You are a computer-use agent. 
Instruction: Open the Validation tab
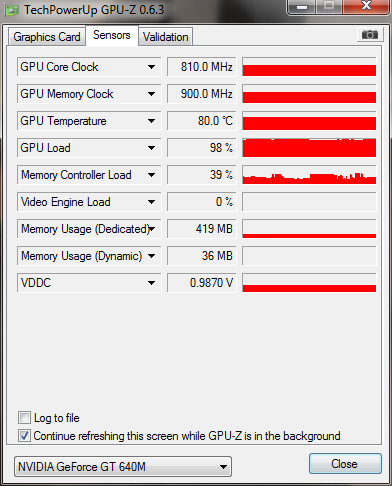(x=166, y=37)
